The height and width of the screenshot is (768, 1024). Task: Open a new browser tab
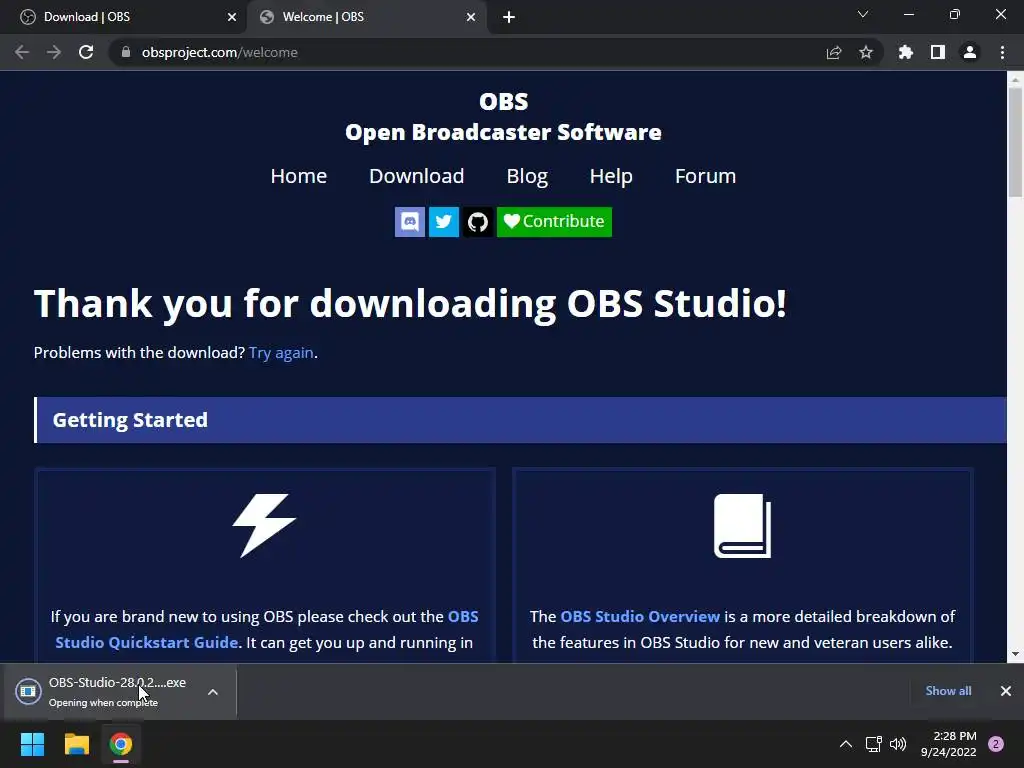509,17
